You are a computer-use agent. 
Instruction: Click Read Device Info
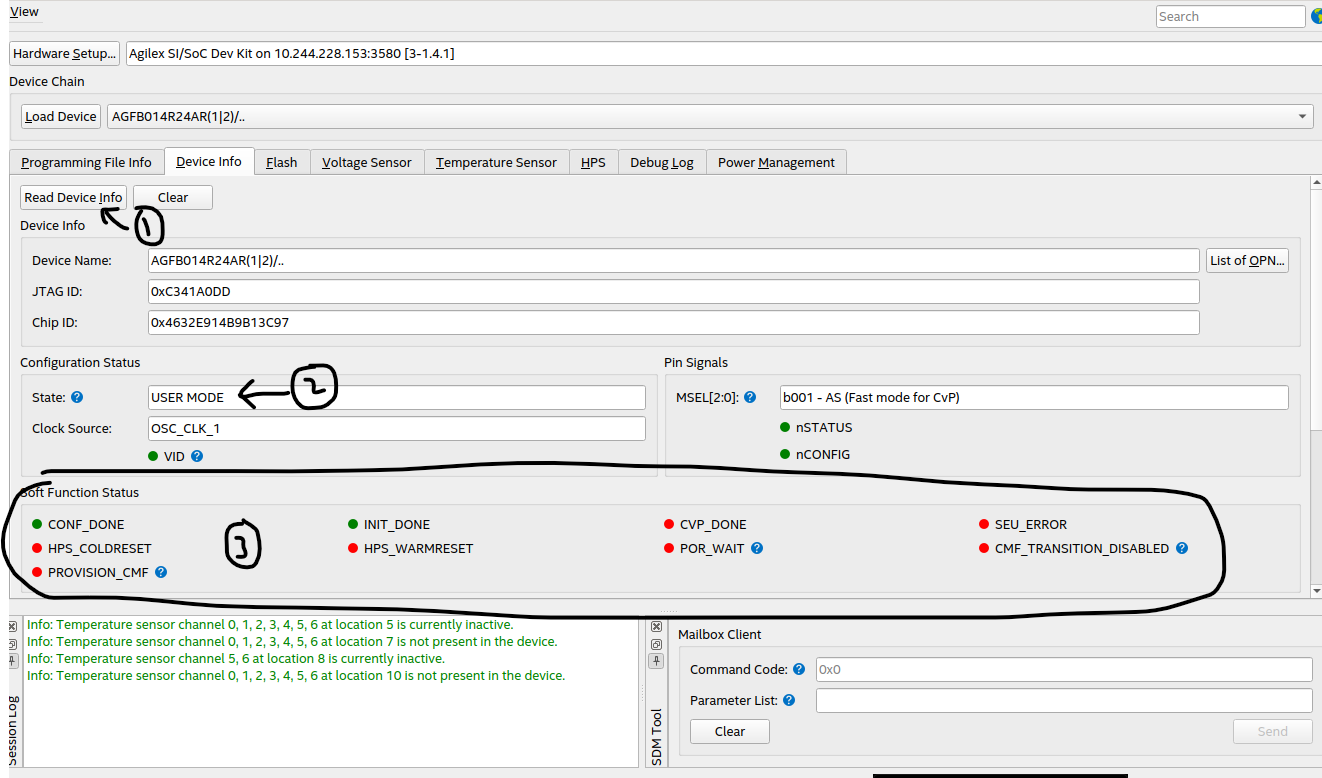(73, 197)
